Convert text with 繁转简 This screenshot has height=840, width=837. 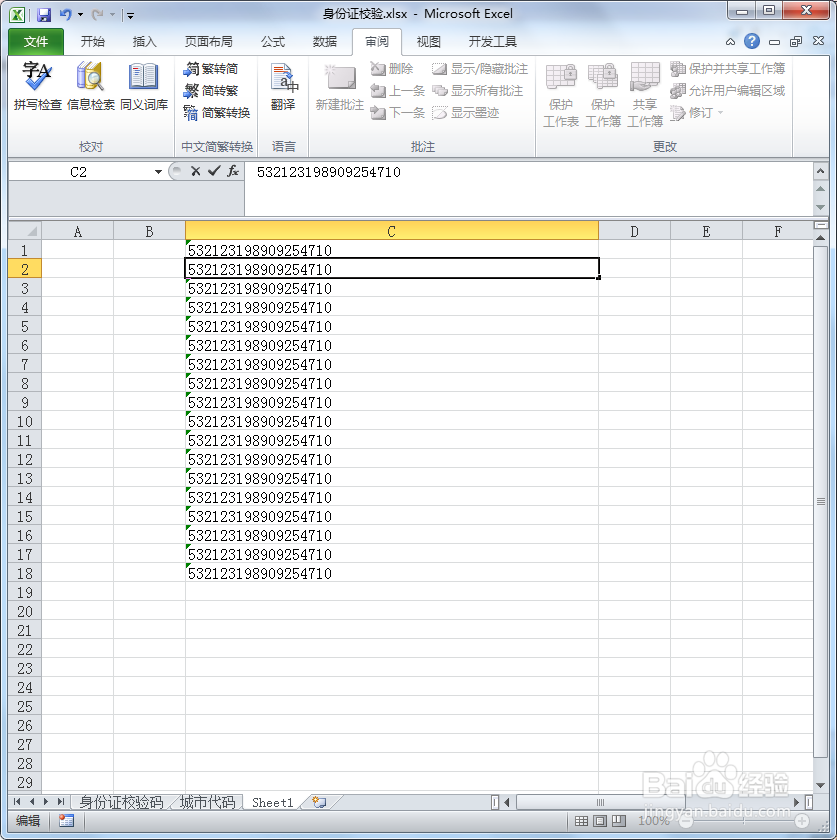(211, 69)
